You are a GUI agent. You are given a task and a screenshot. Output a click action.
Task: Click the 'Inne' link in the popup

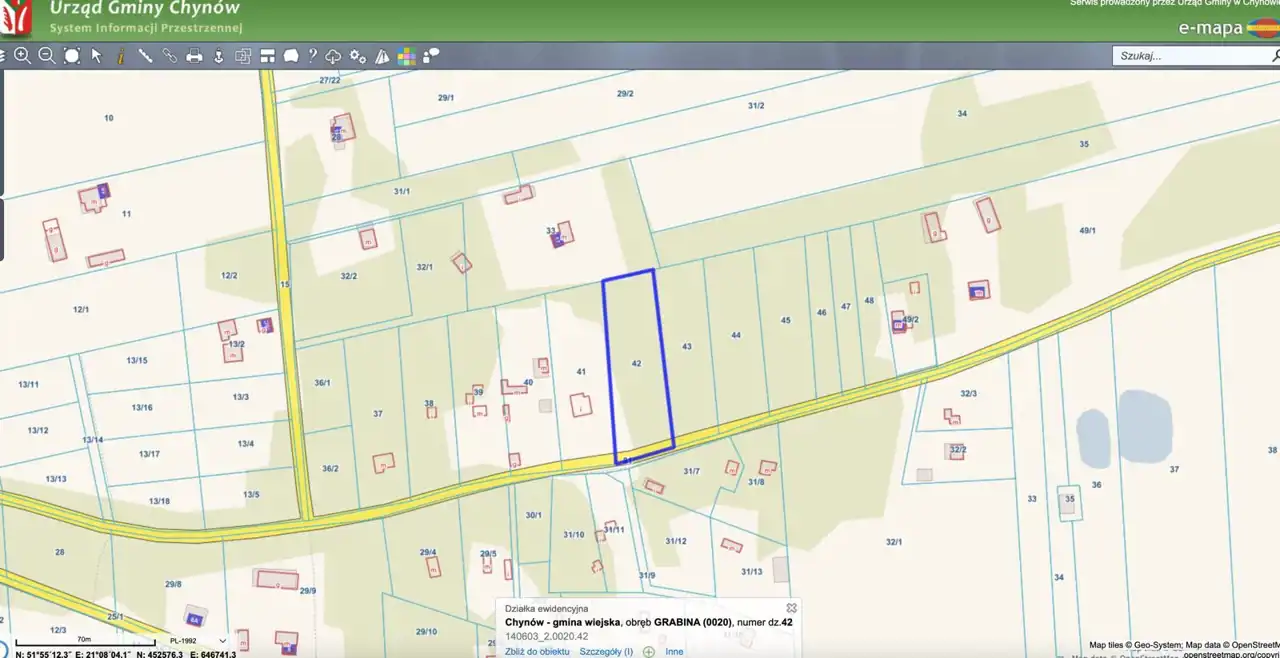pyautogui.click(x=675, y=651)
